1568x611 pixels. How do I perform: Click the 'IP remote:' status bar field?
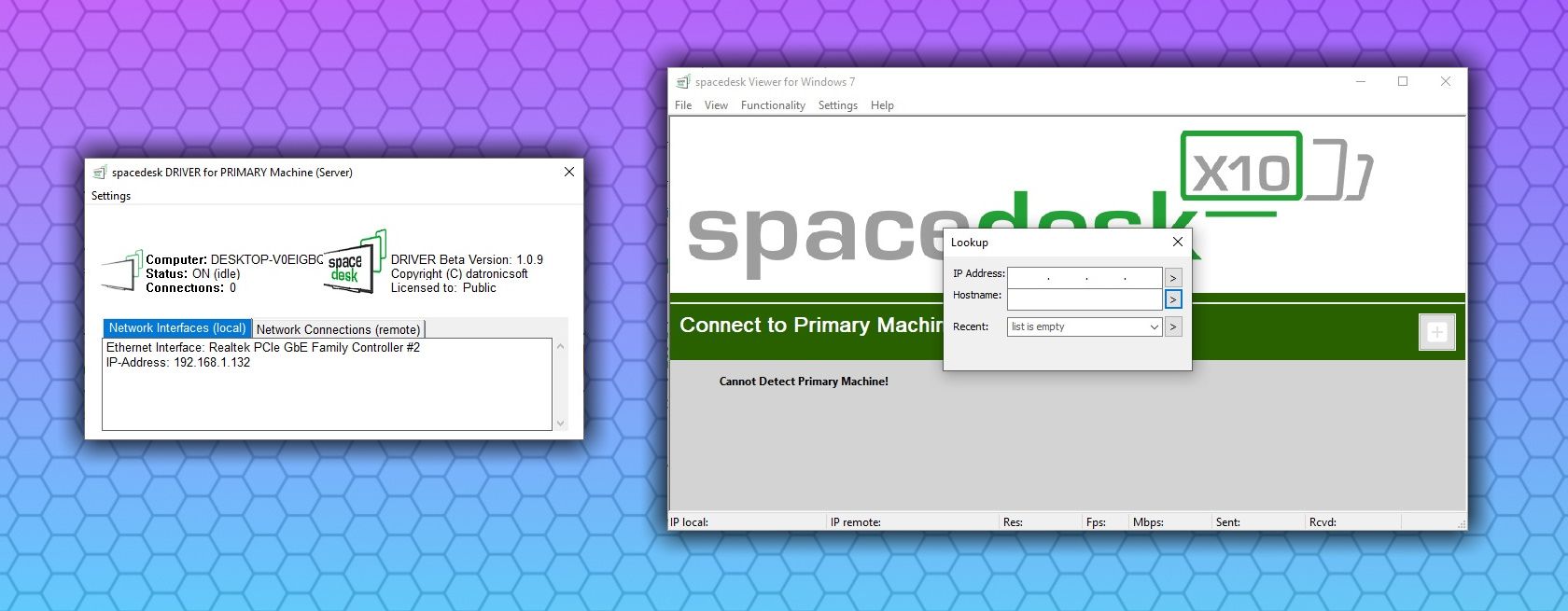913,522
